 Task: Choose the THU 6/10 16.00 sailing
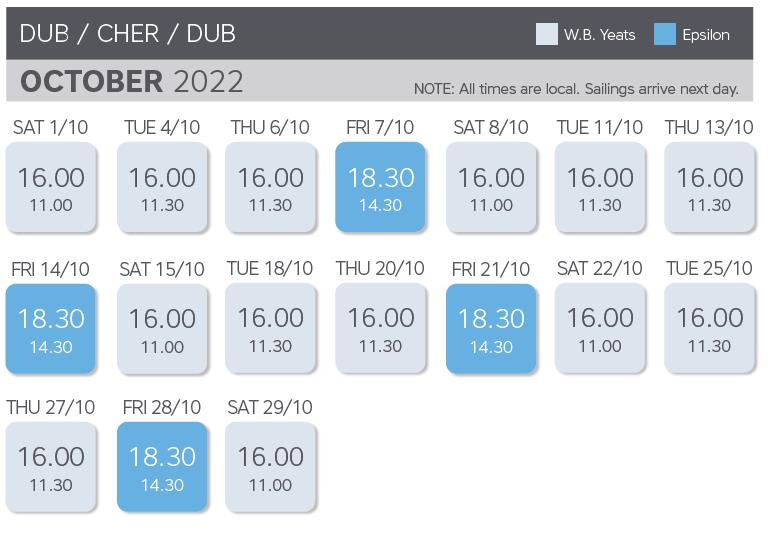270,187
